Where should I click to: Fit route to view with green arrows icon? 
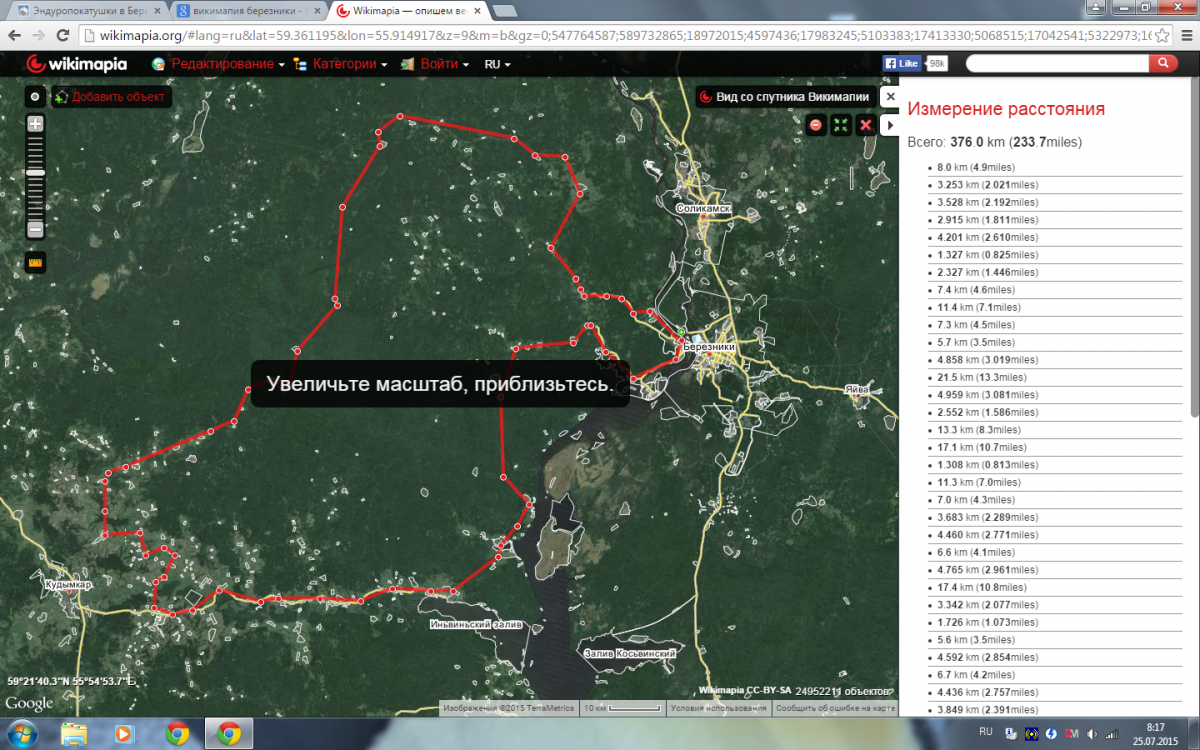coord(841,125)
